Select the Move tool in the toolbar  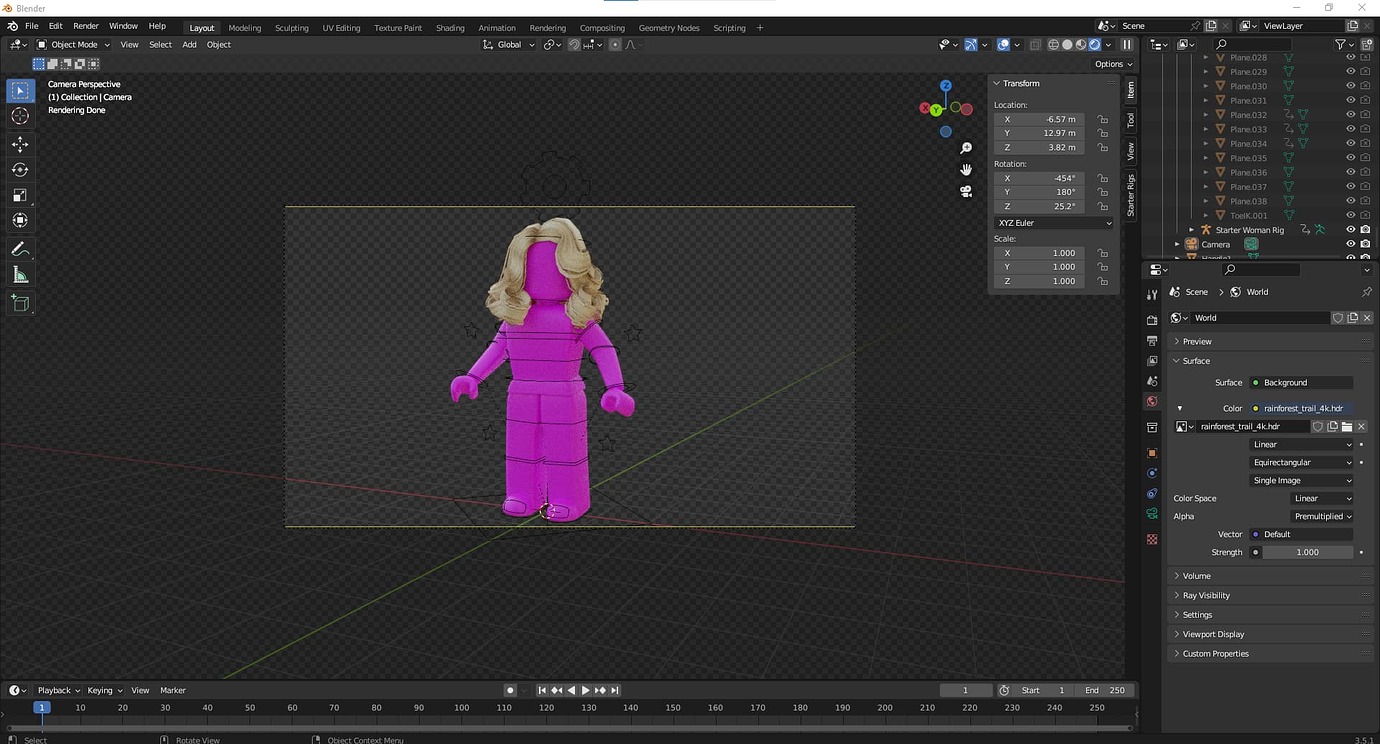(20, 144)
